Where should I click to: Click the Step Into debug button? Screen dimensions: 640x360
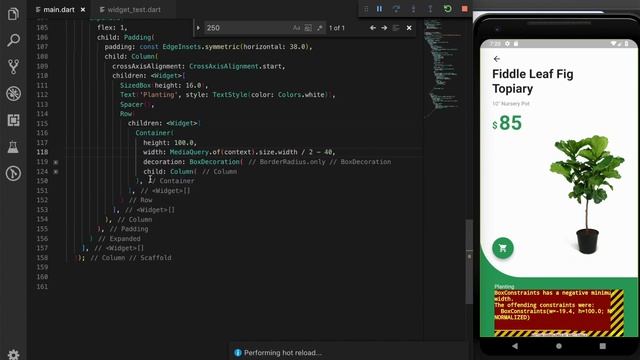click(x=413, y=9)
